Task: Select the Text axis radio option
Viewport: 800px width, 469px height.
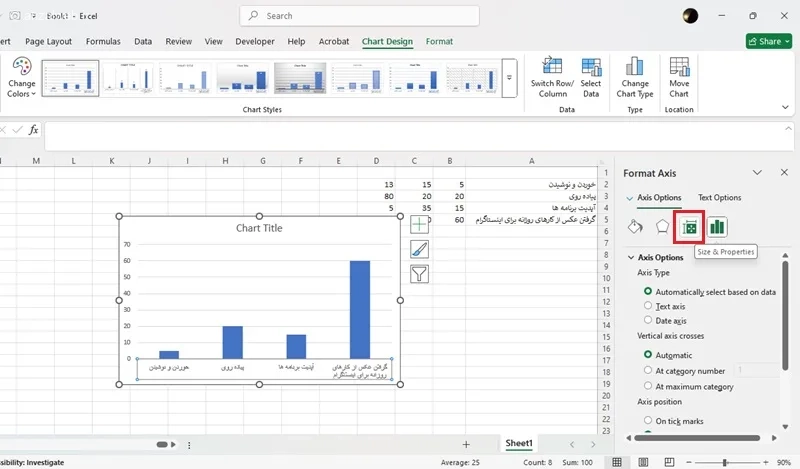Action: tap(649, 306)
